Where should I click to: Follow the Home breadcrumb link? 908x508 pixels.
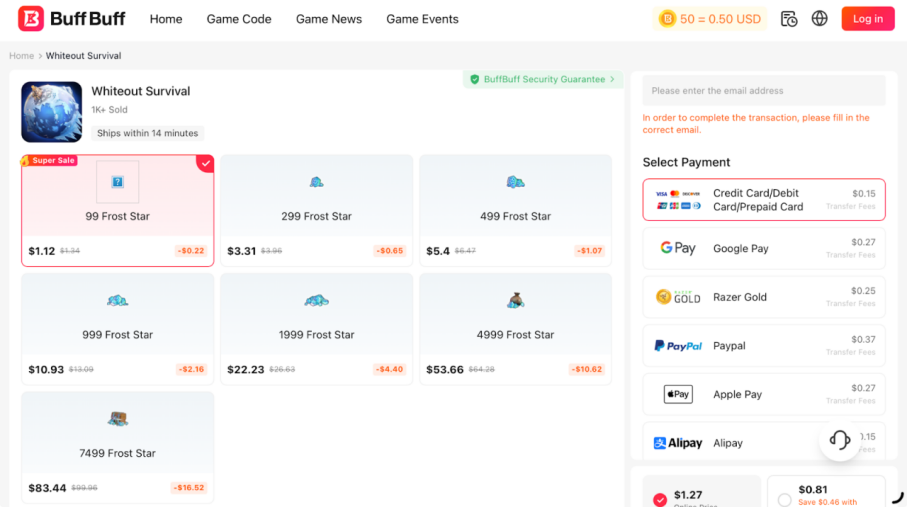pos(21,56)
